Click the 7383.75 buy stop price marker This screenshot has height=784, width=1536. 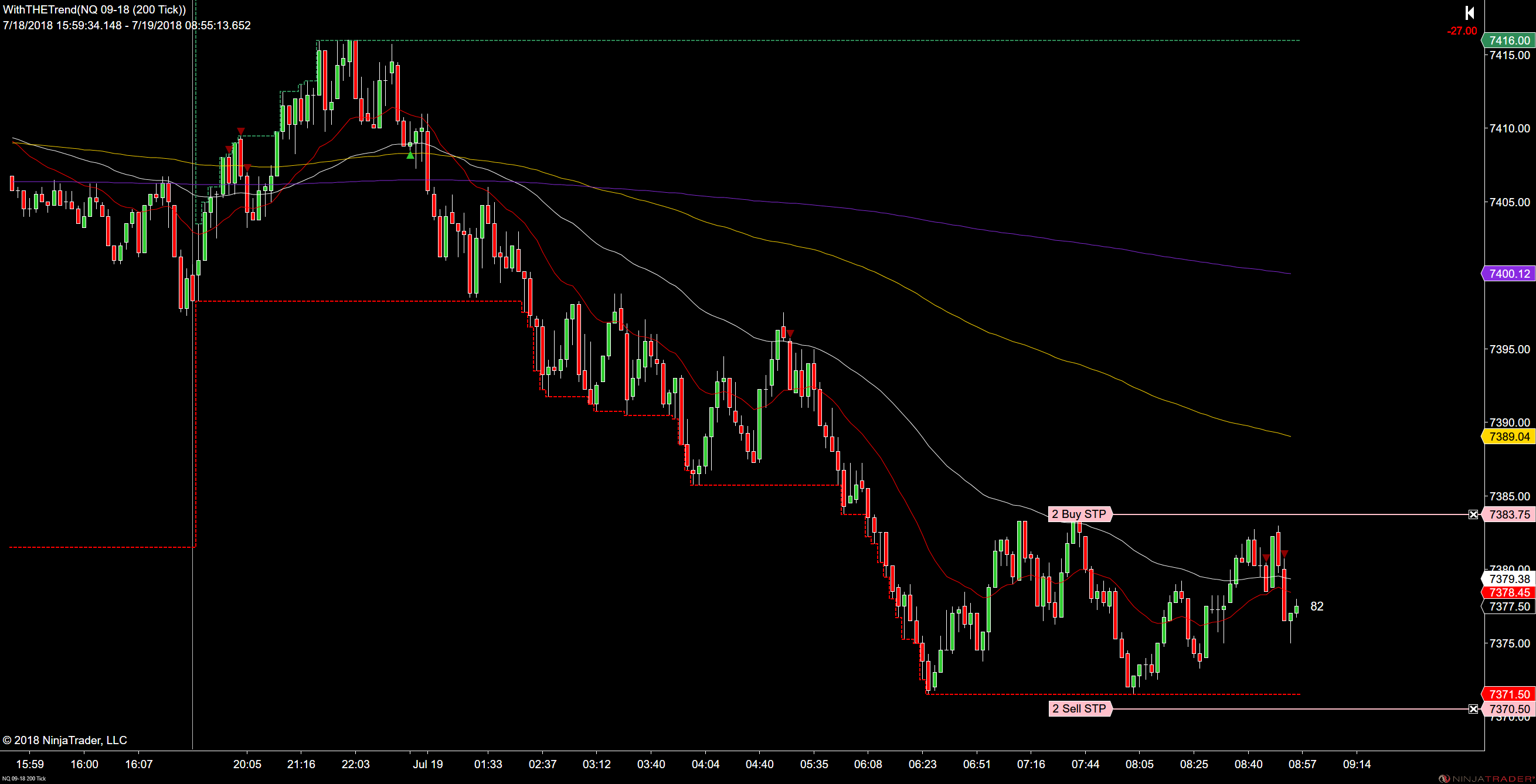tap(1509, 514)
